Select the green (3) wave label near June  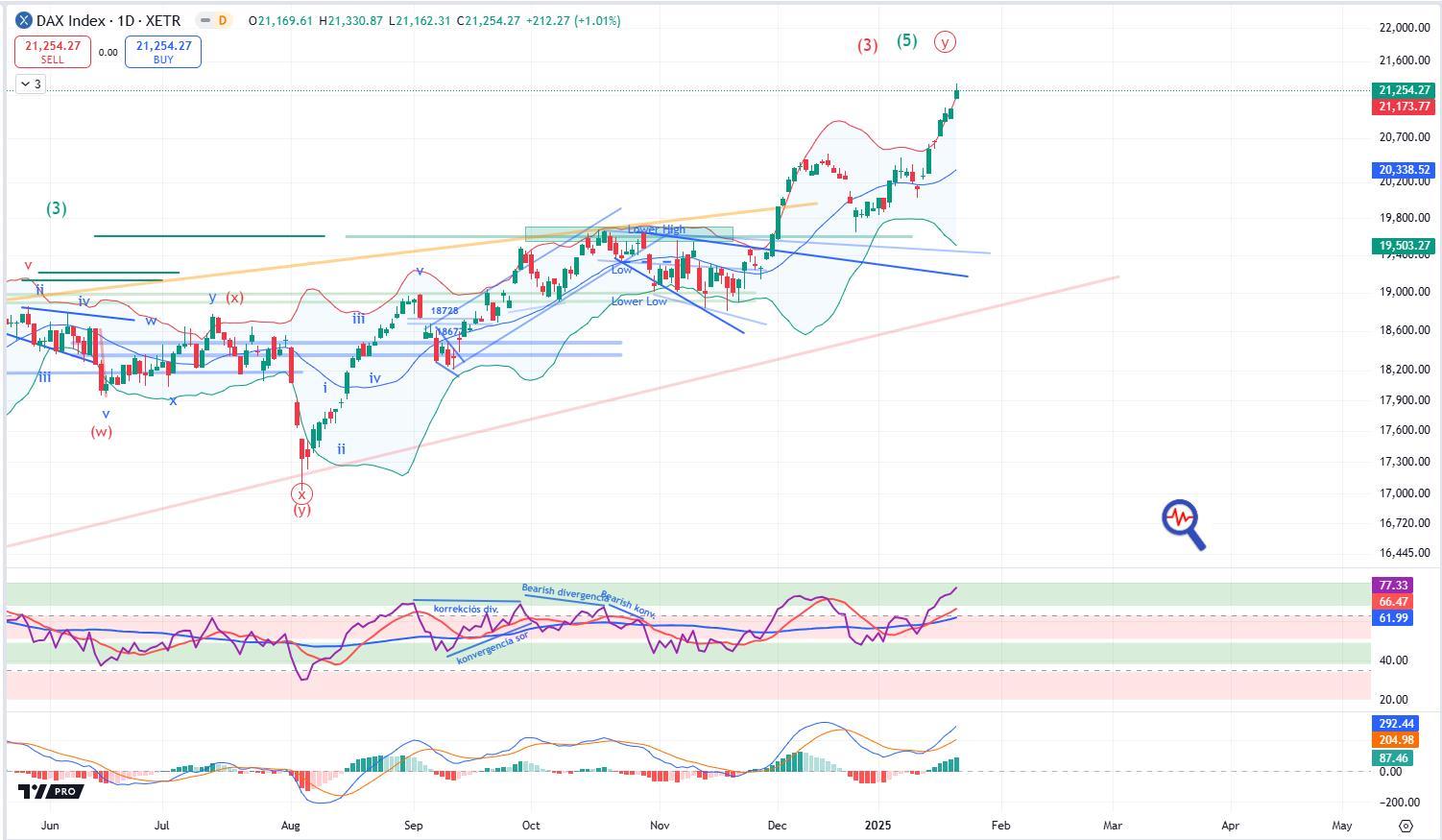pyautogui.click(x=57, y=208)
